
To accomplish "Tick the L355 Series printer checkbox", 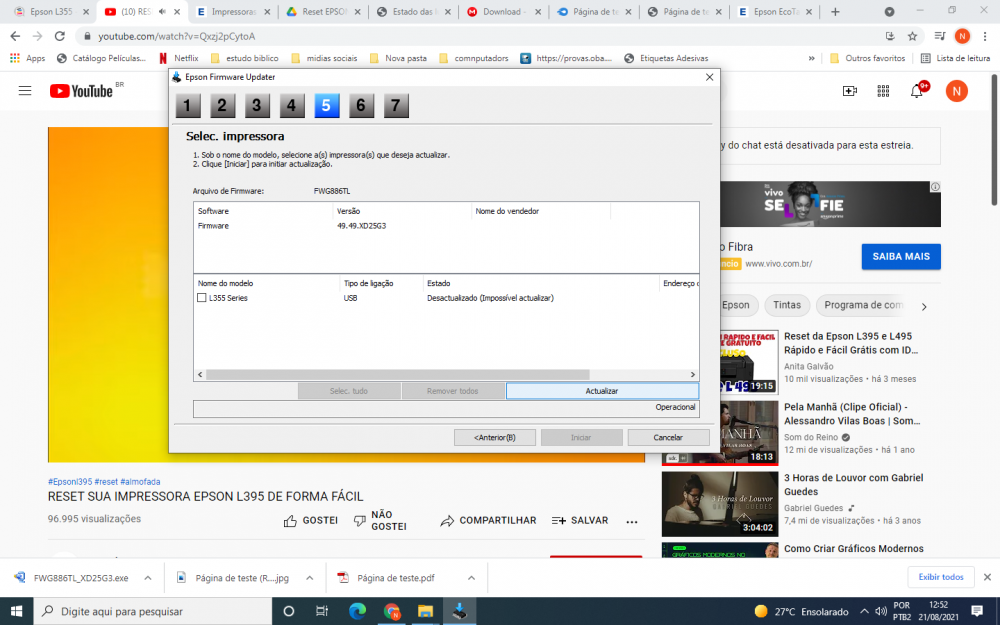I will coord(202,298).
